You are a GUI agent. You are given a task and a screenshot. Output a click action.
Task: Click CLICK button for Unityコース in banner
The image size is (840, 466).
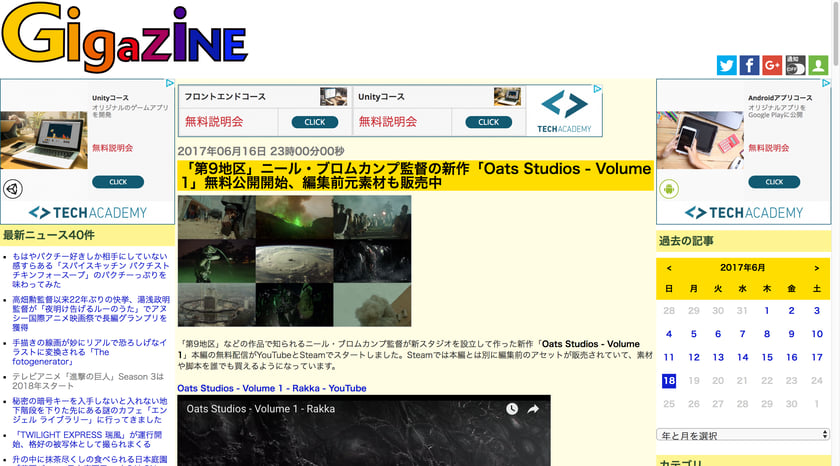click(x=488, y=122)
